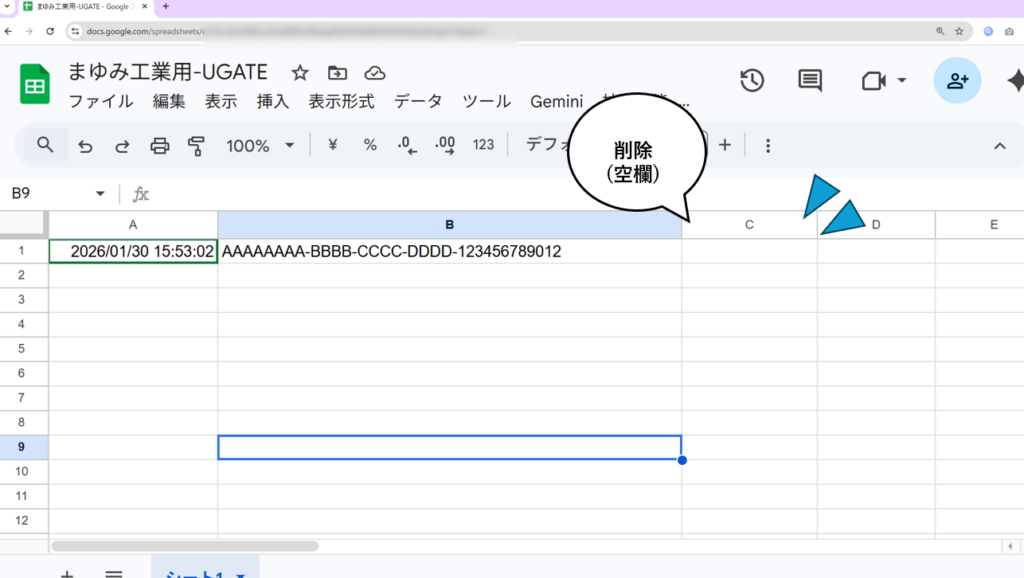
Task: Click the print icon
Action: tap(160, 146)
